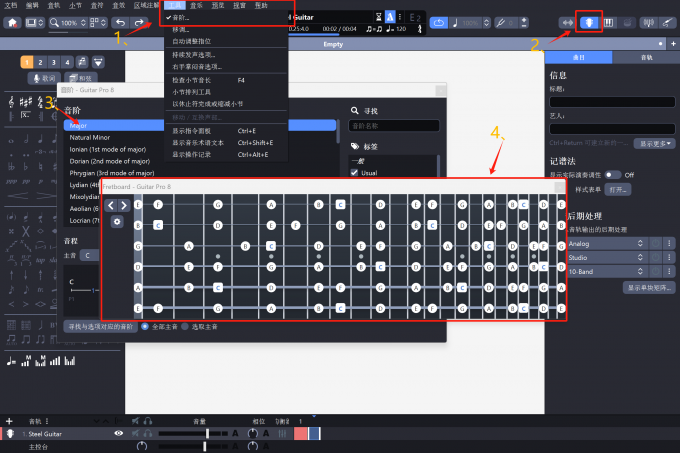
Task: Click the undo arrow button
Action: click(121, 22)
